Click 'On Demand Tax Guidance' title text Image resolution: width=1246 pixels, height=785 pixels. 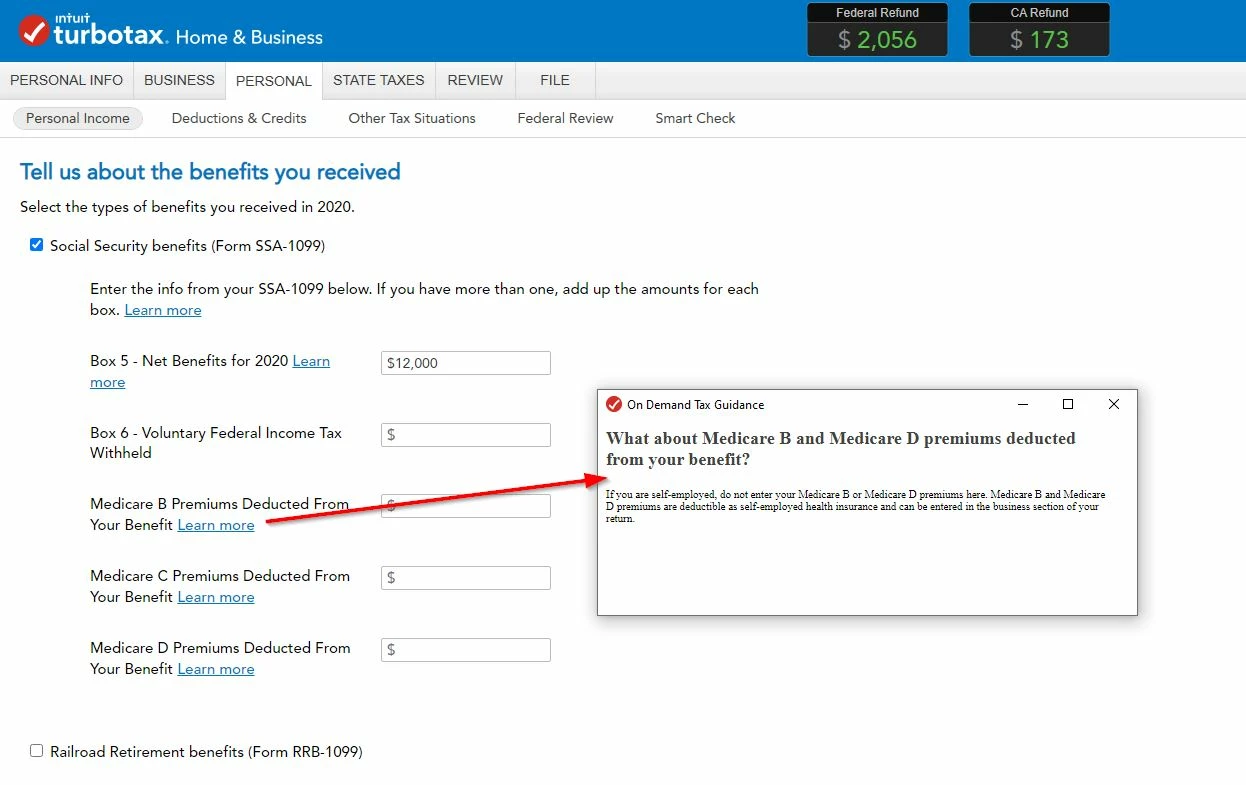click(x=696, y=404)
